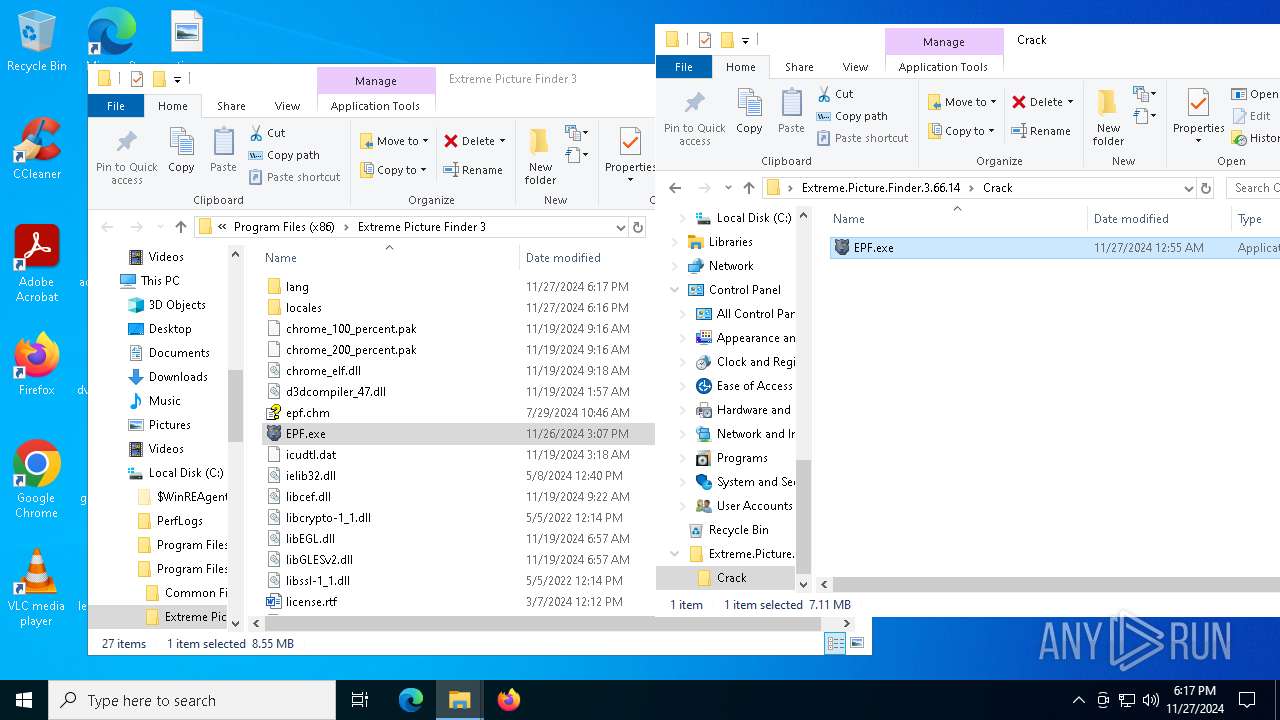Click Paste shortcut in Crack window ribbon

(x=862, y=138)
